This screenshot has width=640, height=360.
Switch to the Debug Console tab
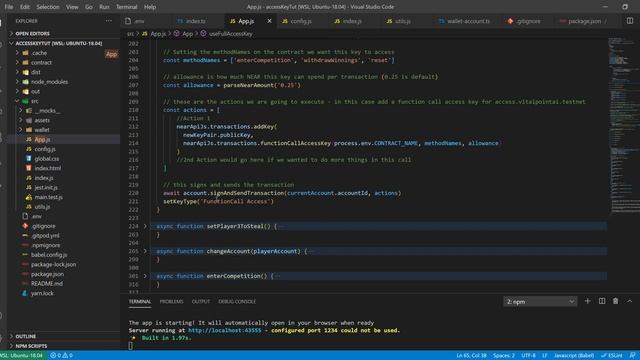point(237,302)
